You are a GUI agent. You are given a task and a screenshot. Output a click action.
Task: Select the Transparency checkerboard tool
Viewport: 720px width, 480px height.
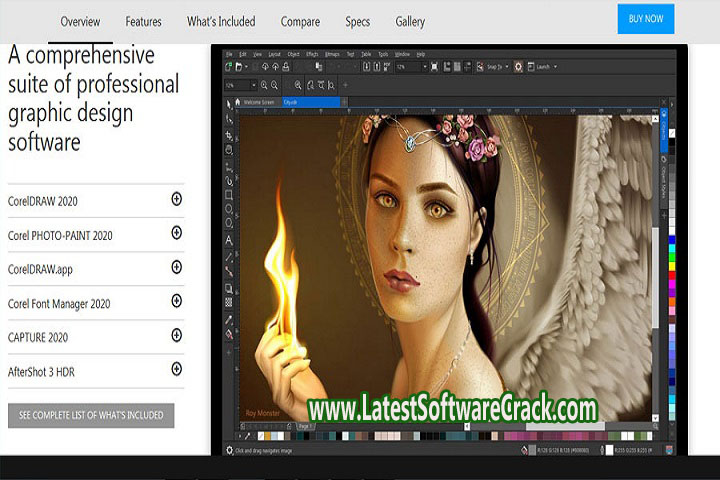point(229,303)
